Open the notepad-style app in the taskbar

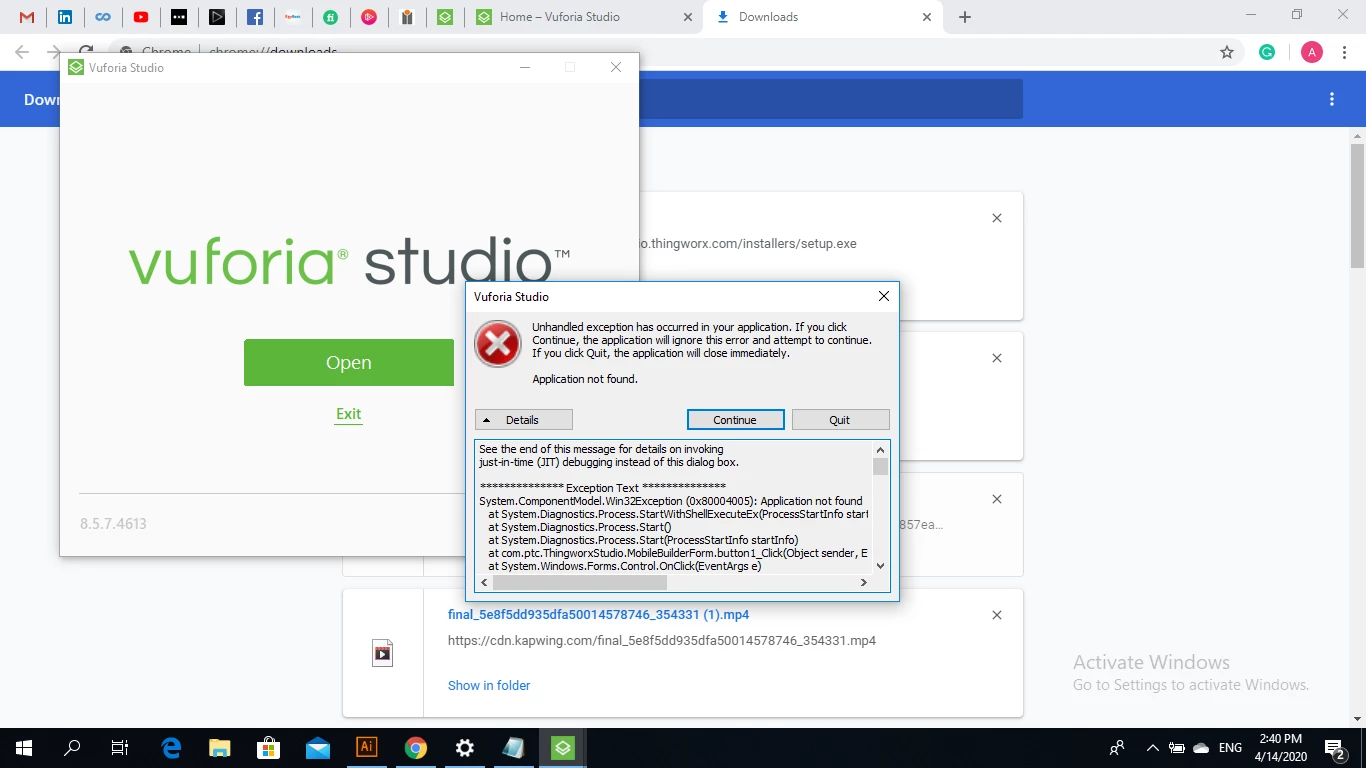513,748
